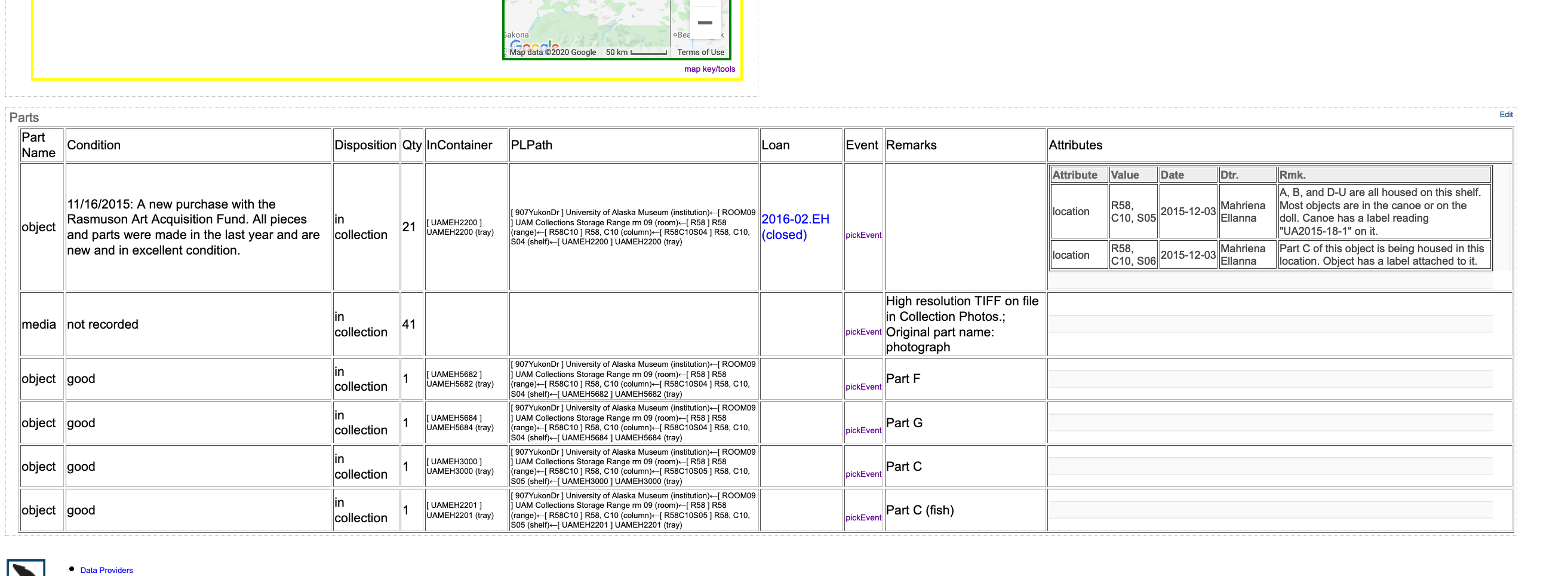This screenshot has height=576, width=1568.
Task: Open the loan "2016-02.EH (closed)" link
Action: click(795, 227)
